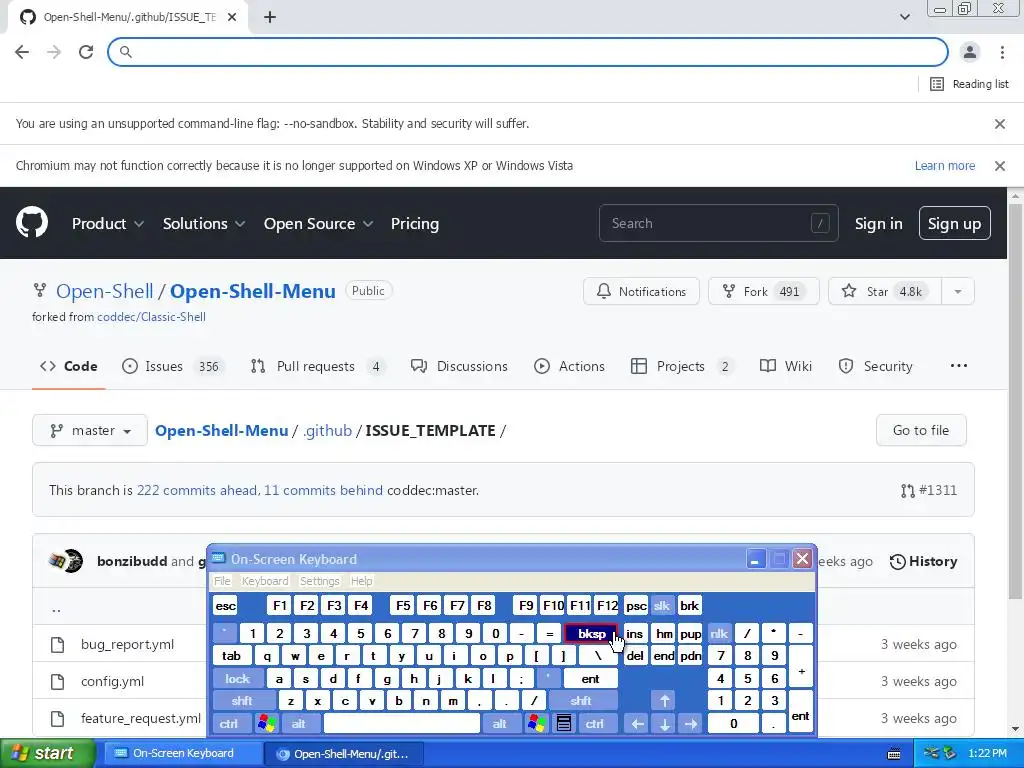Click the Sign up button
This screenshot has width=1024, height=768.
pyautogui.click(x=954, y=223)
